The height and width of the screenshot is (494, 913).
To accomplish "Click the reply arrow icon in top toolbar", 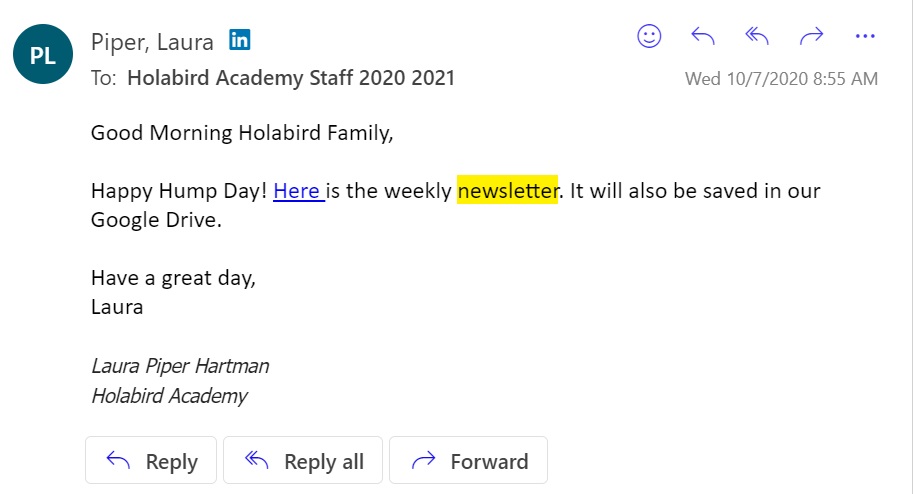I will (x=703, y=37).
